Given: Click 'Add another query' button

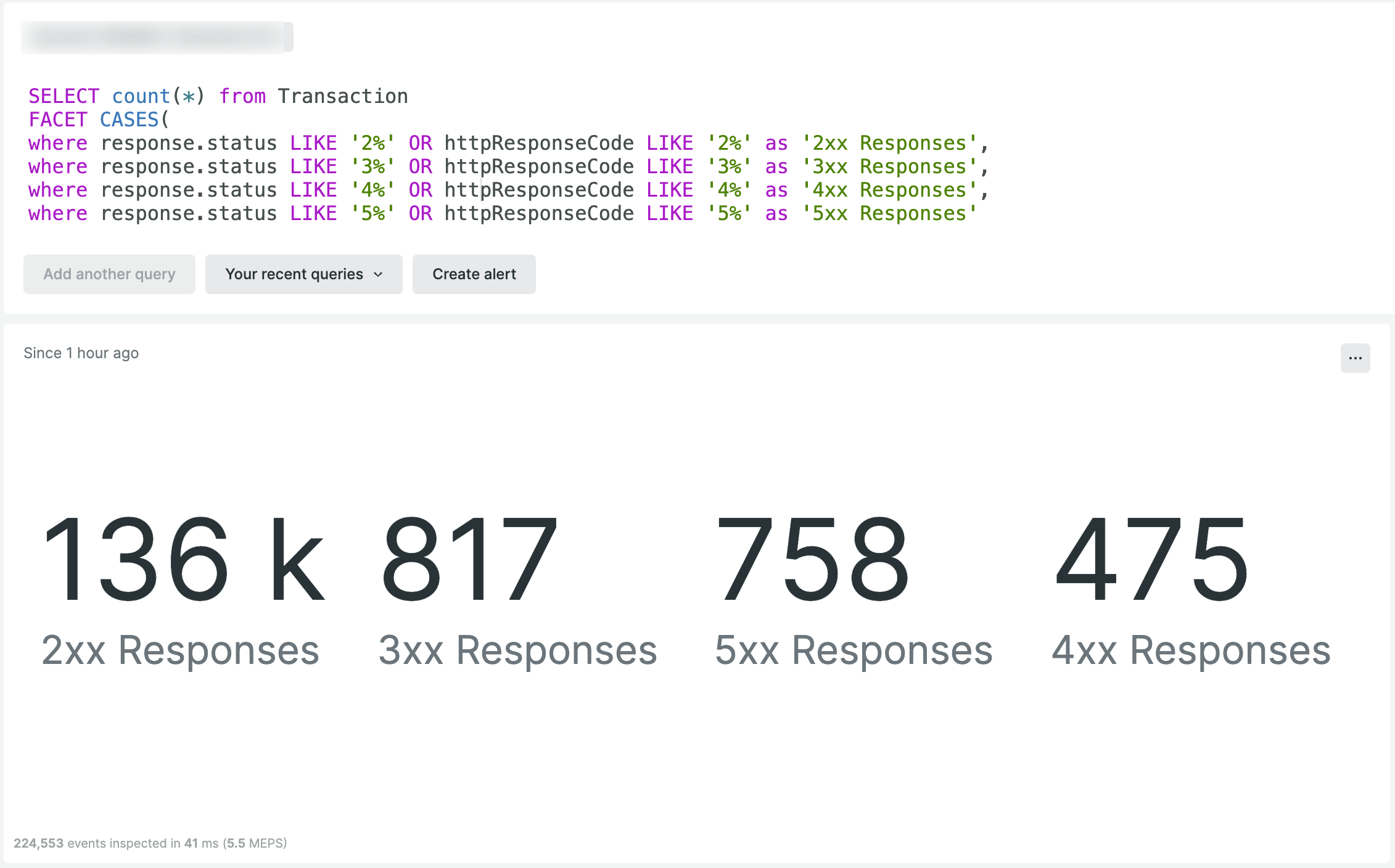Looking at the screenshot, I should tap(109, 273).
